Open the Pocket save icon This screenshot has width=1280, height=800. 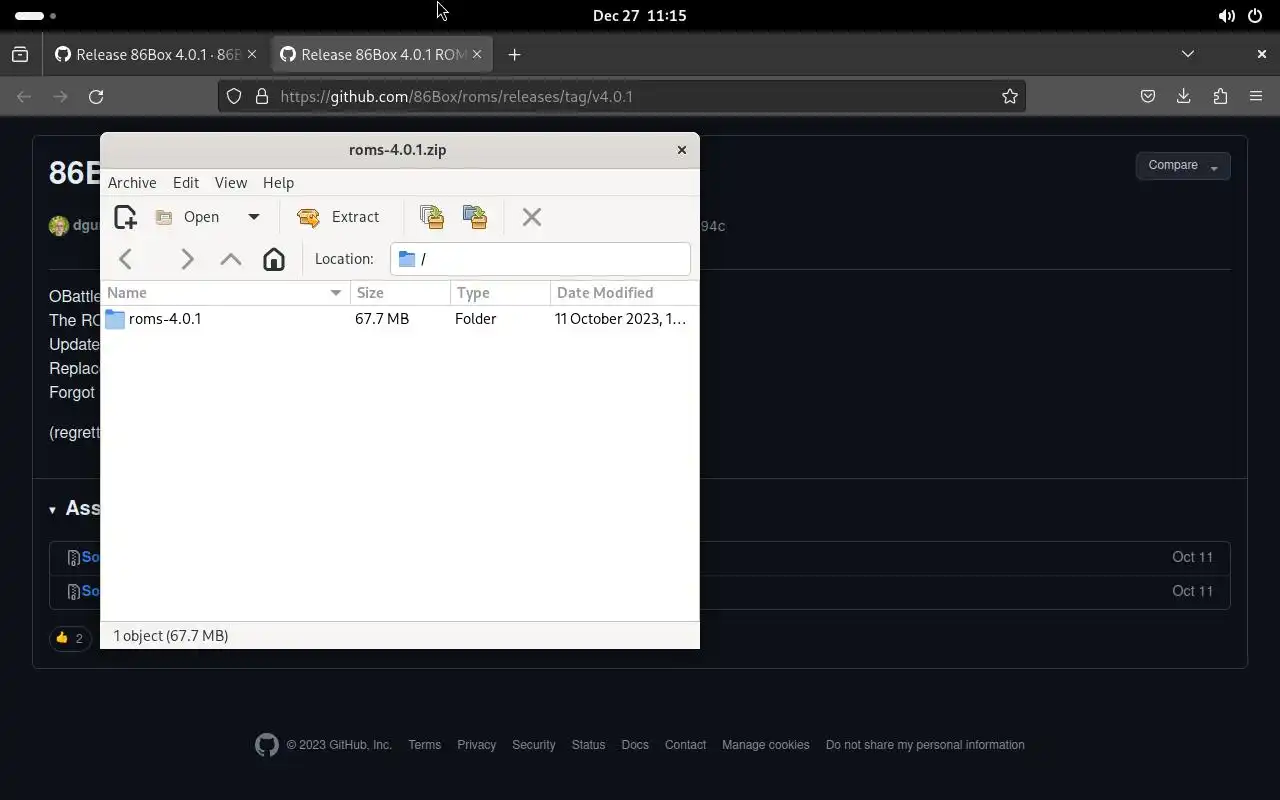point(1148,97)
